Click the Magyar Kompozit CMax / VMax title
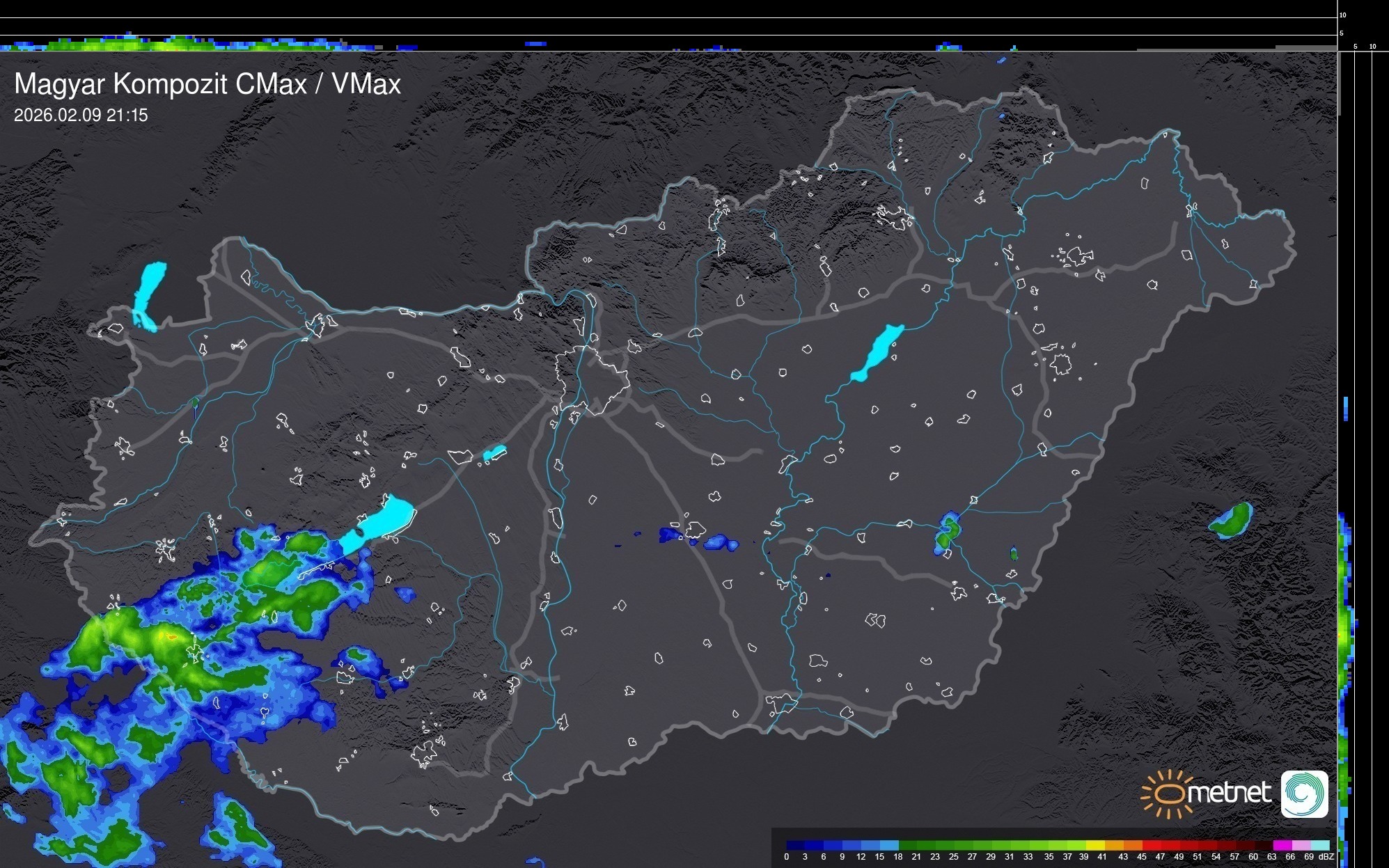Screen dimensions: 1389x868 coord(207,84)
